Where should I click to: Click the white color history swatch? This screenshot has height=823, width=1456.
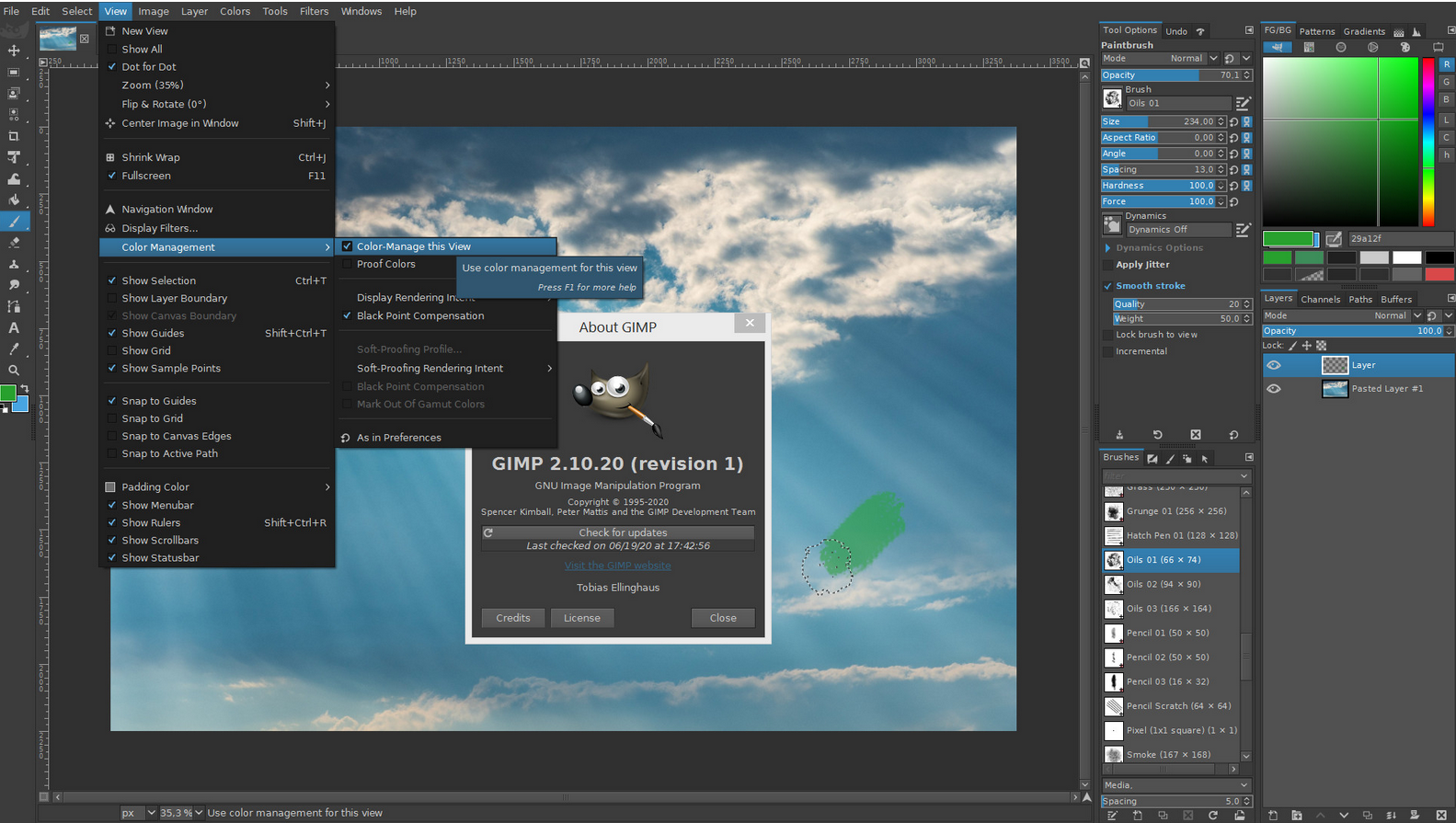[1407, 257]
